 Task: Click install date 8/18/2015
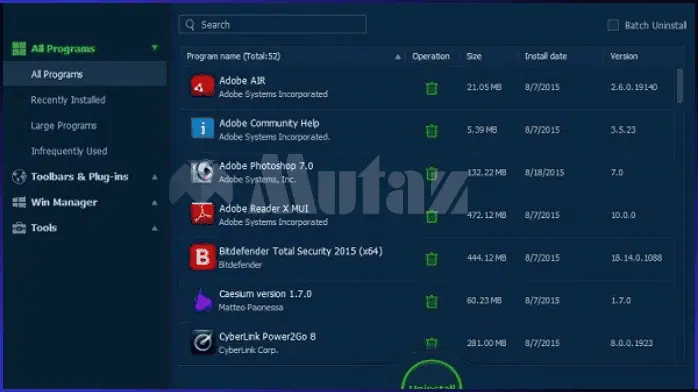point(544,173)
